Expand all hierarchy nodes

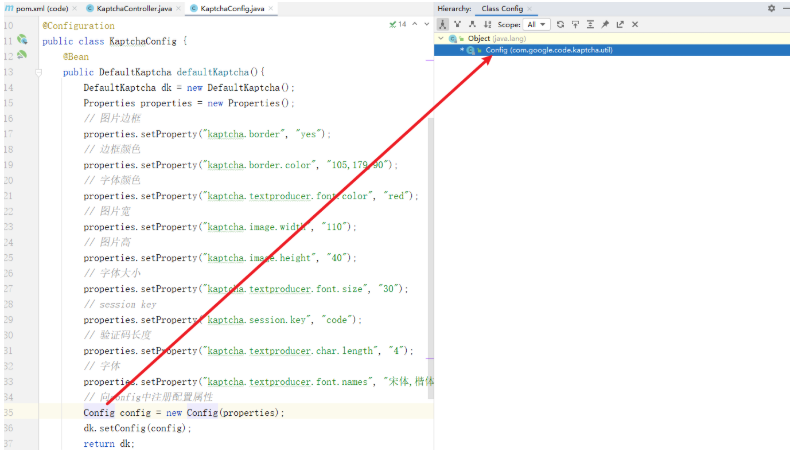[x=590, y=24]
